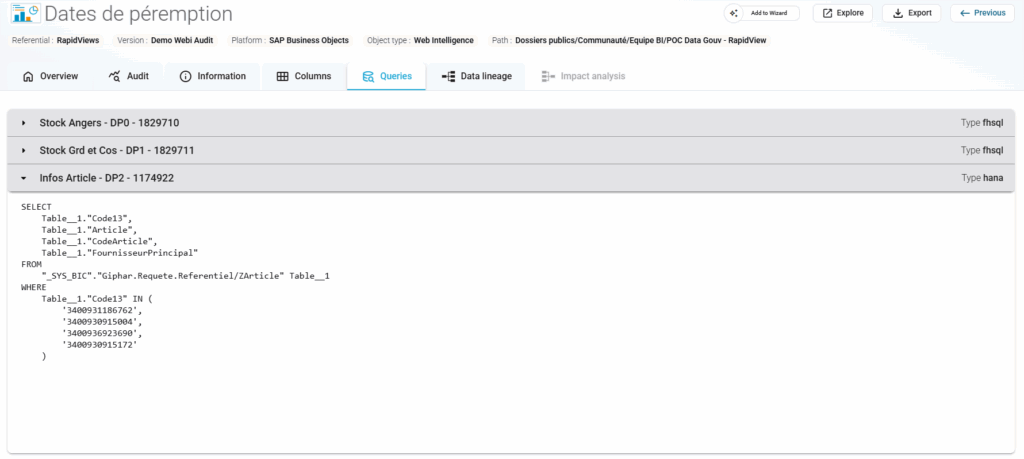The width and height of the screenshot is (1024, 459).
Task: Click the "_SYS_BIC" ZArticle table line
Action: point(185,276)
